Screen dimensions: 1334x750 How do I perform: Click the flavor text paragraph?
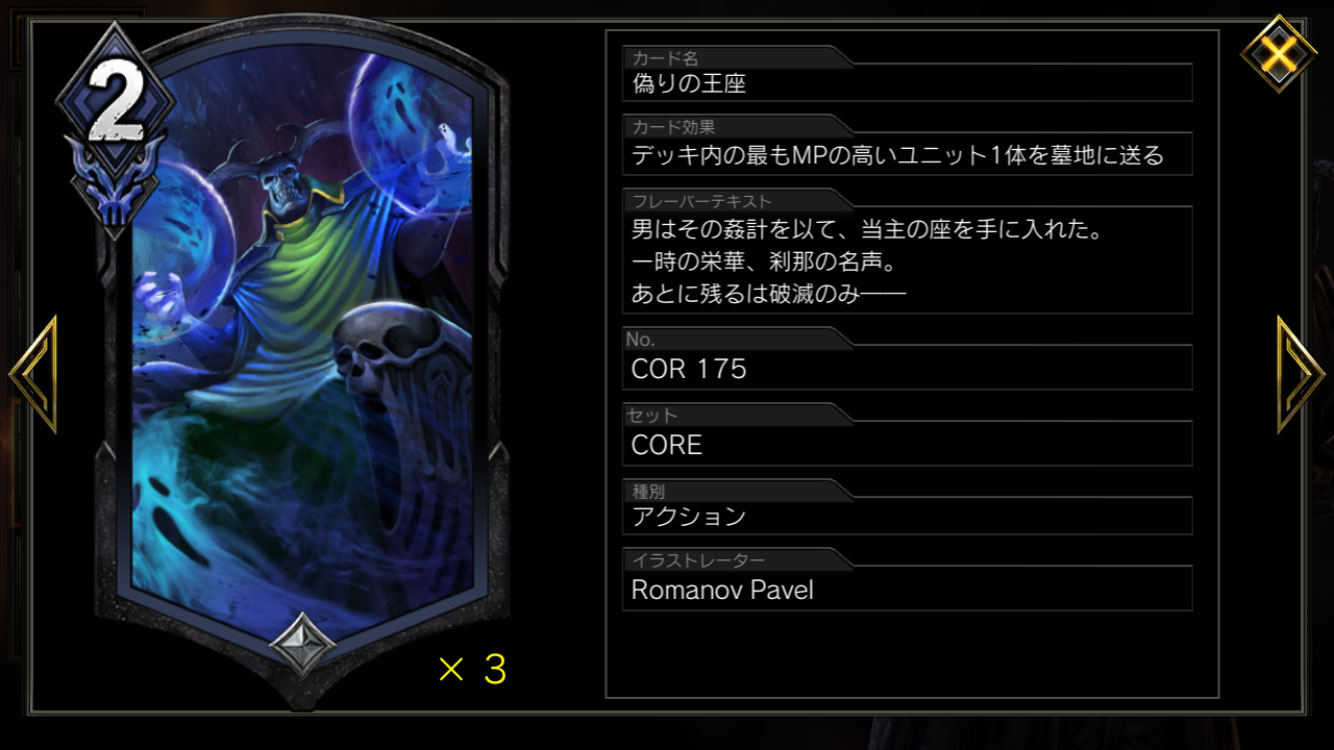click(907, 262)
